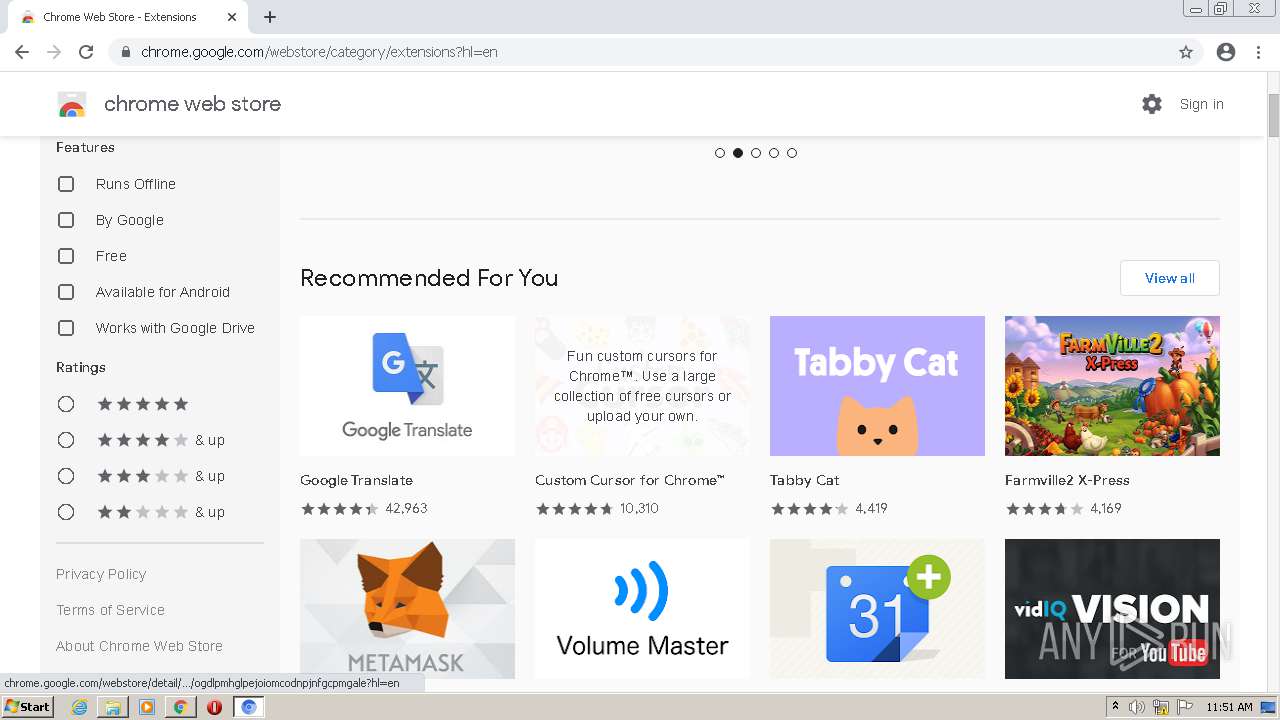The image size is (1280, 720).
Task: Open Google Translate extension thumbnail
Action: 407,386
